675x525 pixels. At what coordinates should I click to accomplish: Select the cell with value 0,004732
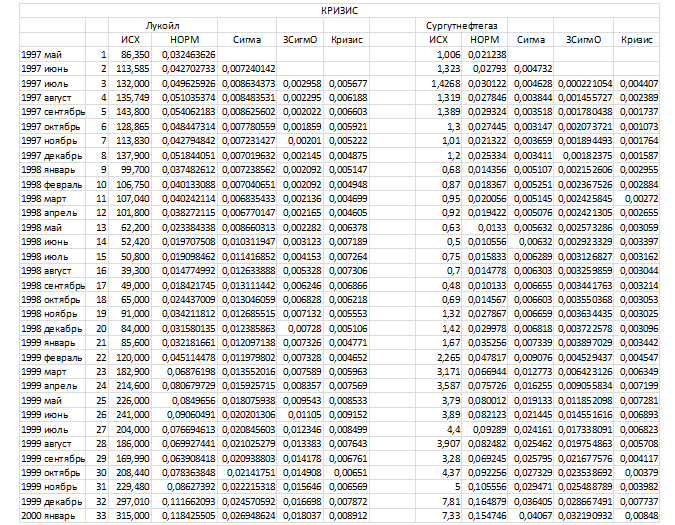[530, 69]
